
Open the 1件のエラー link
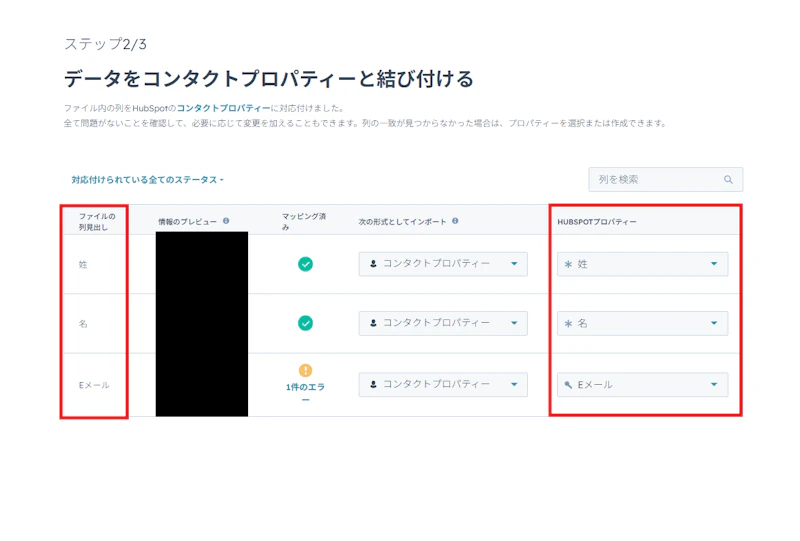(x=305, y=392)
